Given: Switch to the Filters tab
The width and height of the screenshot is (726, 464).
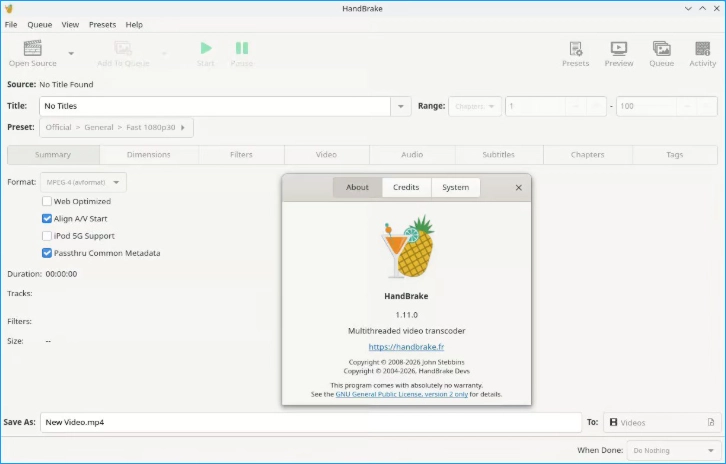Looking at the screenshot, I should pos(241,155).
